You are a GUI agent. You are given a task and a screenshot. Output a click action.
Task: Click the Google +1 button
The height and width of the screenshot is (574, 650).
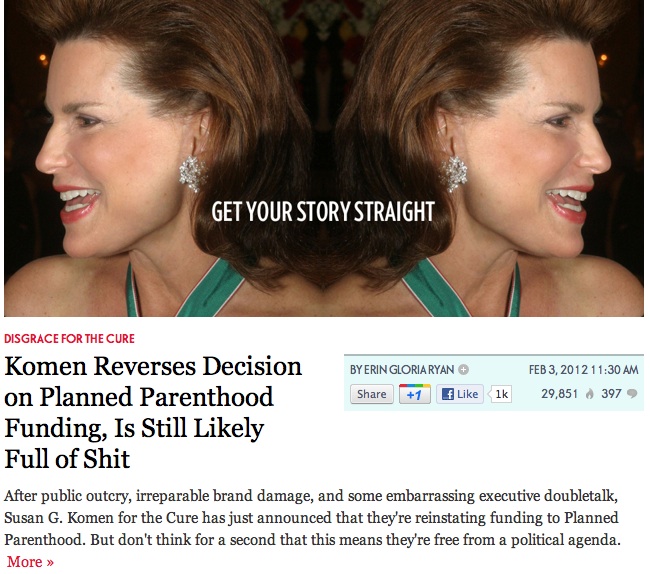pos(415,394)
